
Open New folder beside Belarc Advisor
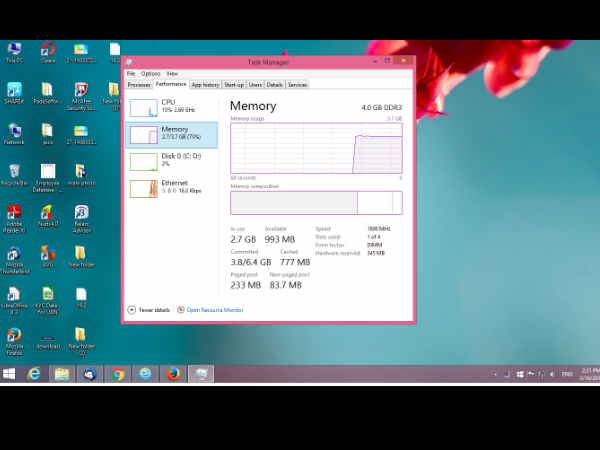(81, 256)
